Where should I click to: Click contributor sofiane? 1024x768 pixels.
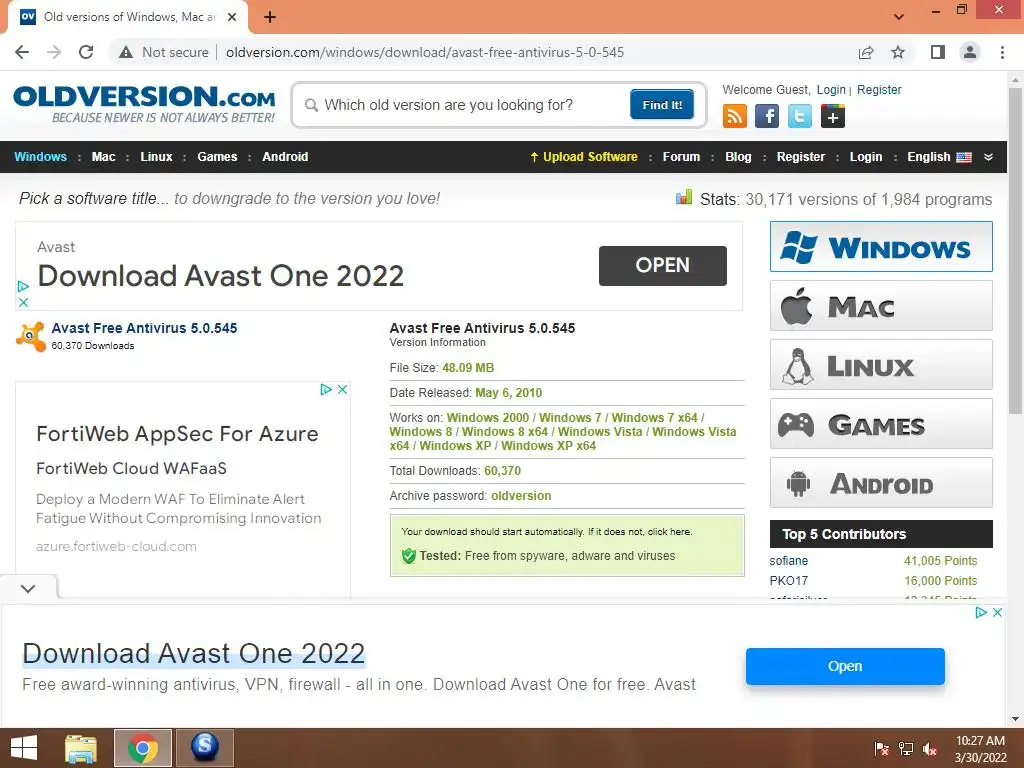click(788, 561)
